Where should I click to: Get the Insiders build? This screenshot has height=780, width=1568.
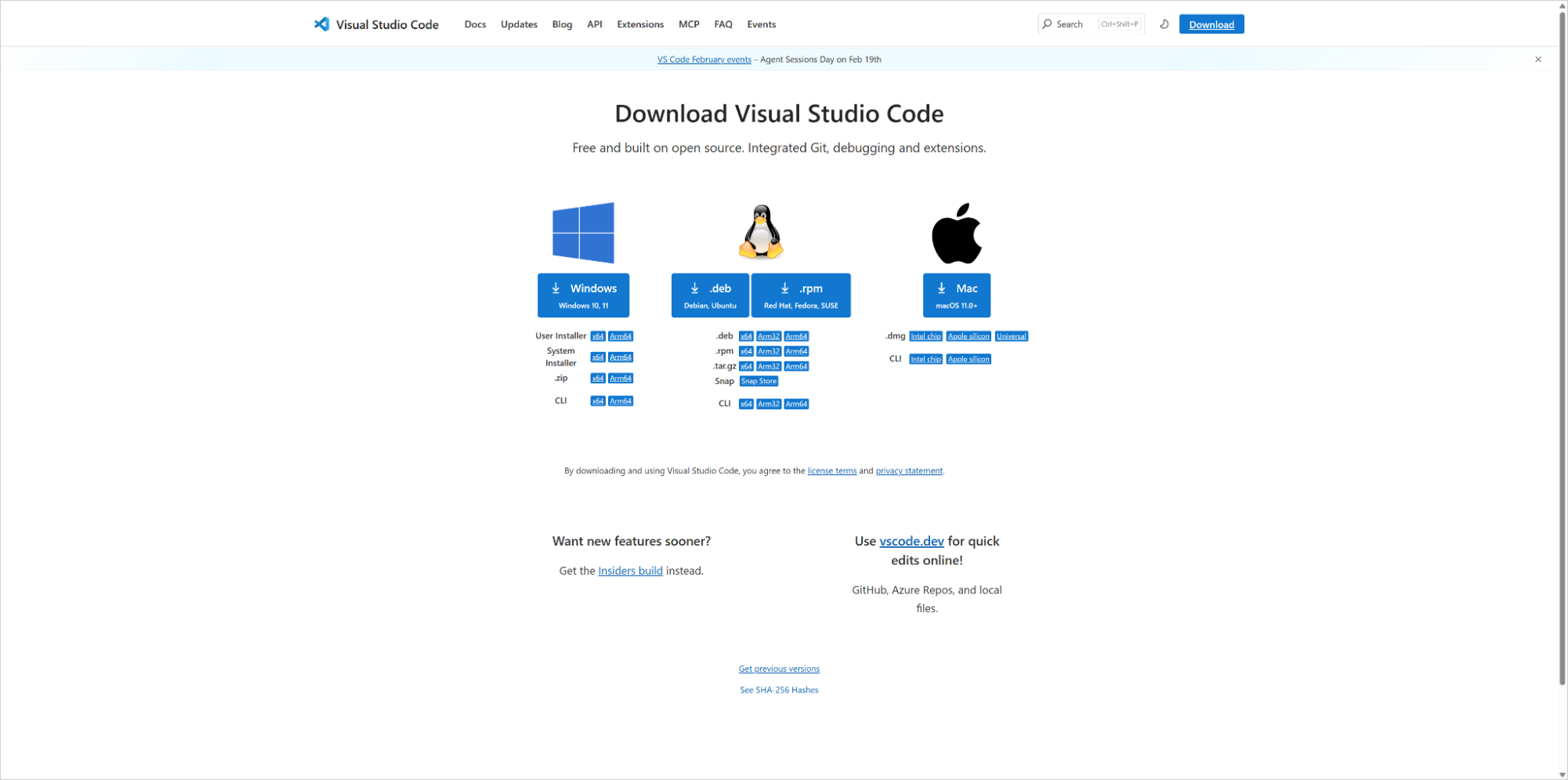(x=630, y=570)
